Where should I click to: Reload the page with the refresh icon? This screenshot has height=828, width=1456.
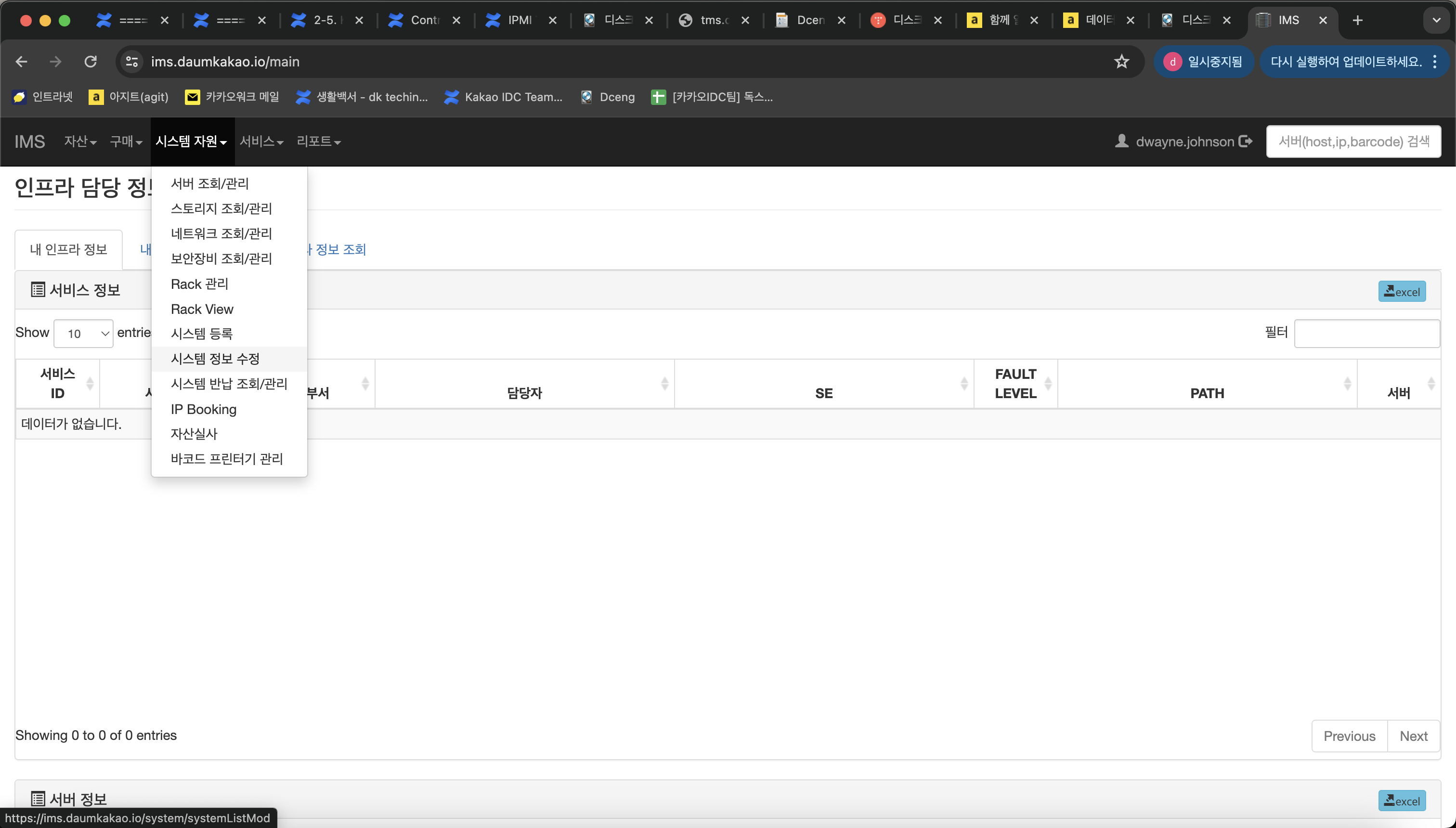coord(91,62)
